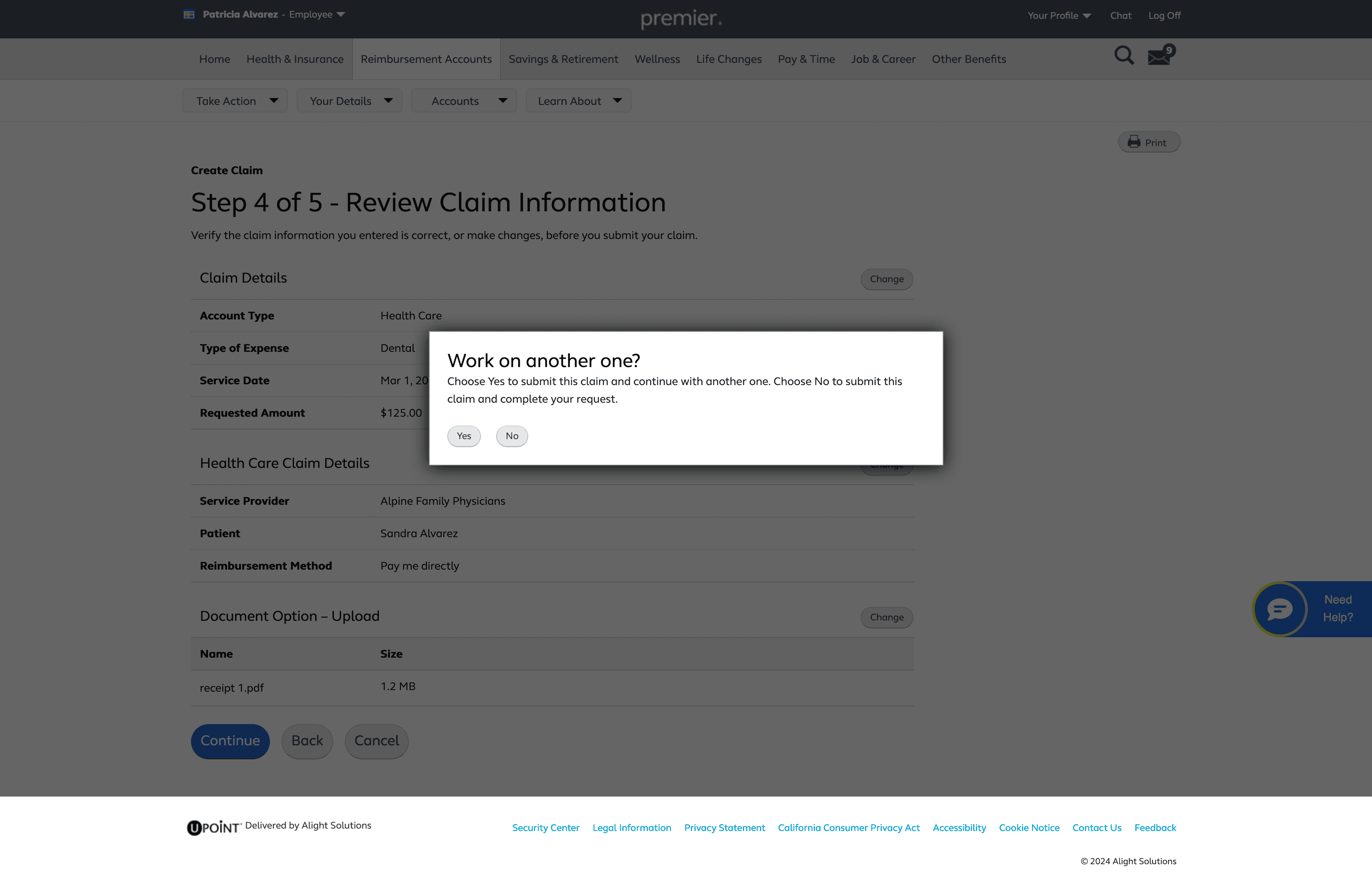Open the Savings & Retirement tab
This screenshot has width=1372, height=895.
tap(563, 59)
